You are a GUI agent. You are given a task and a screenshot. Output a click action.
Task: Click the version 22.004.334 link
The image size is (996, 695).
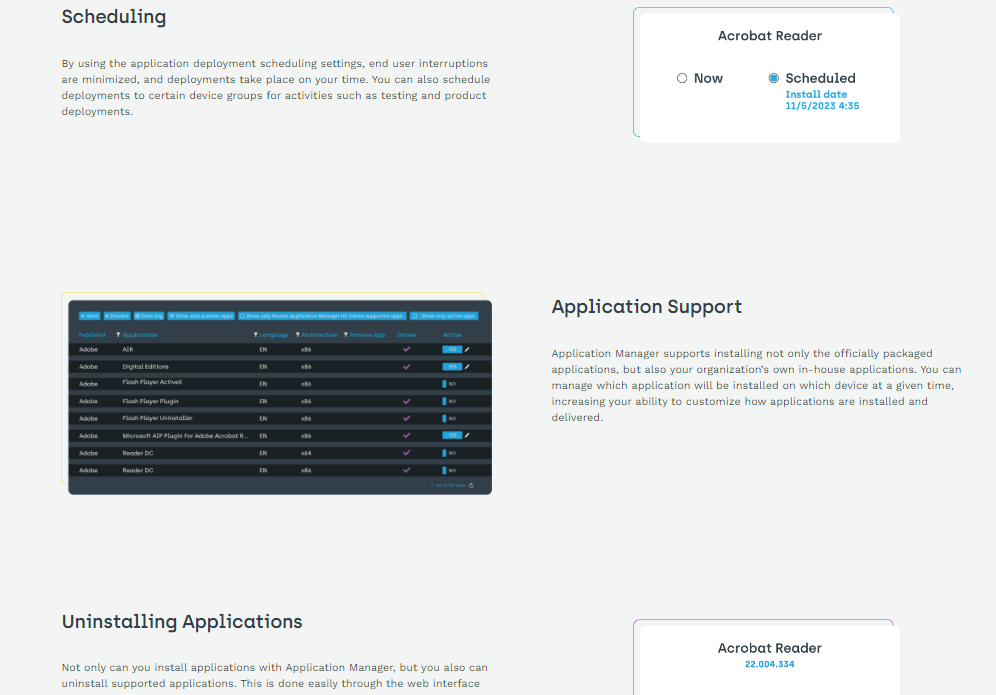coord(767,664)
